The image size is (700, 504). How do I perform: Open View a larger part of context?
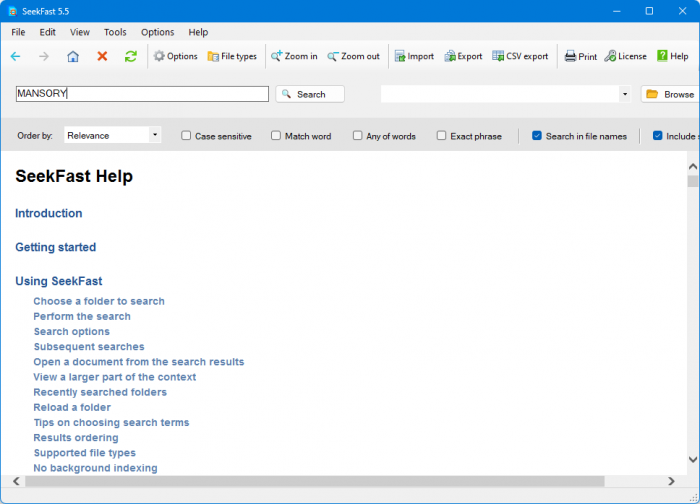tap(115, 377)
